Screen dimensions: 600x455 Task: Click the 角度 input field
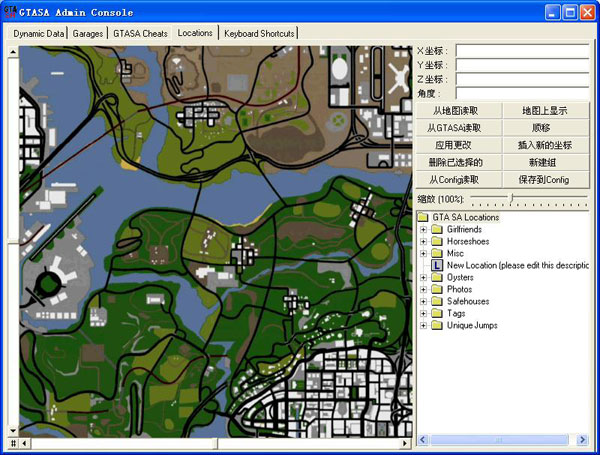pyautogui.click(x=522, y=93)
